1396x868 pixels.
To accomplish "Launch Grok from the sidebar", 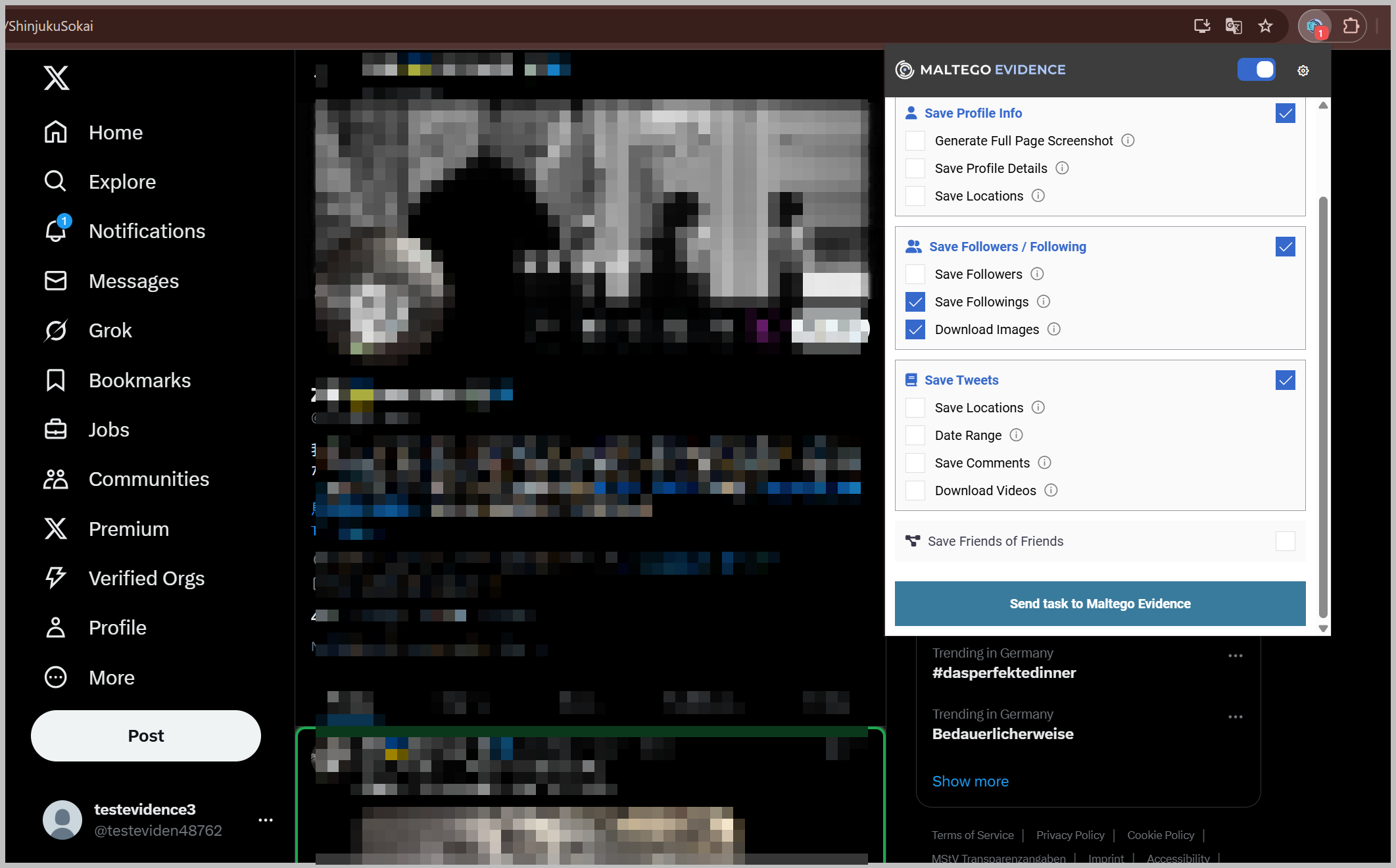I will coord(88,330).
